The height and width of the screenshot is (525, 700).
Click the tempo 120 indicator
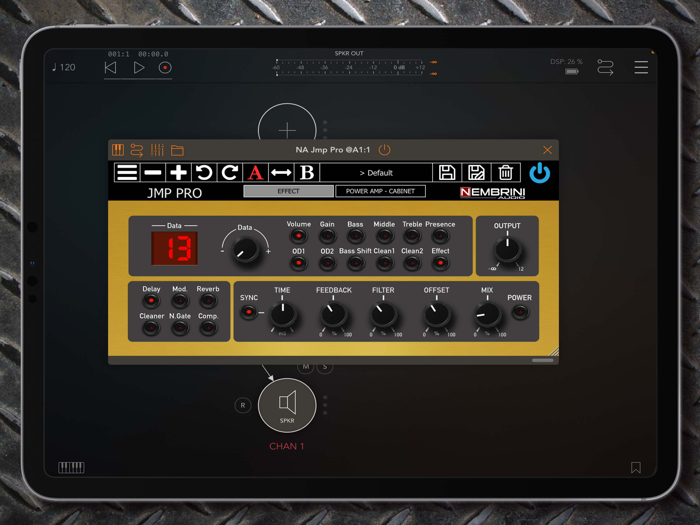click(64, 67)
